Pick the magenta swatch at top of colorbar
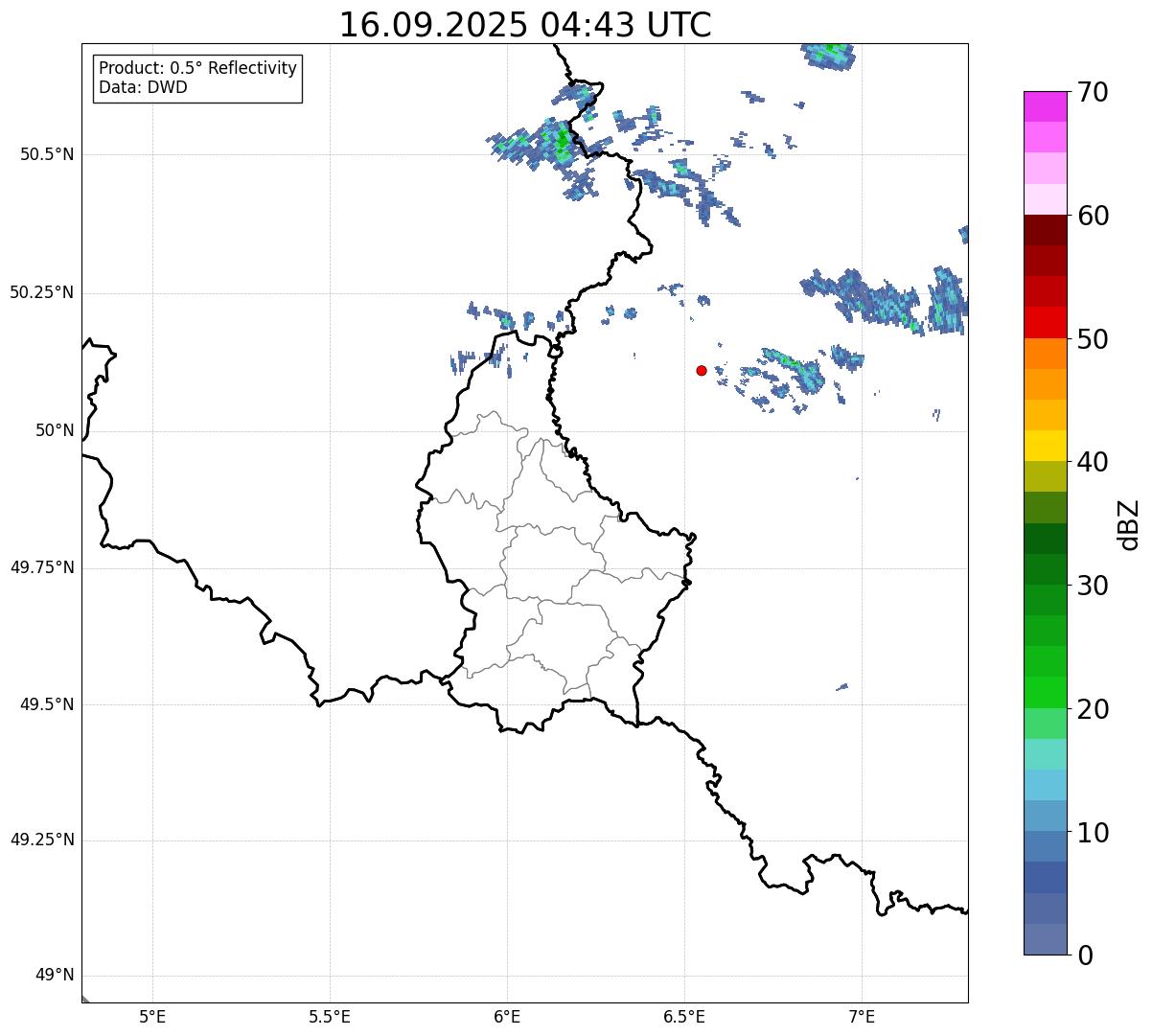1152x1036 pixels. 1045,106
